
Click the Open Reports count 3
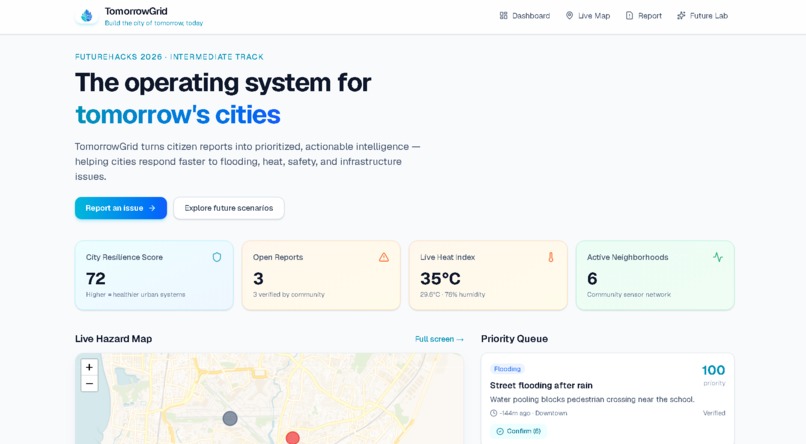click(258, 279)
